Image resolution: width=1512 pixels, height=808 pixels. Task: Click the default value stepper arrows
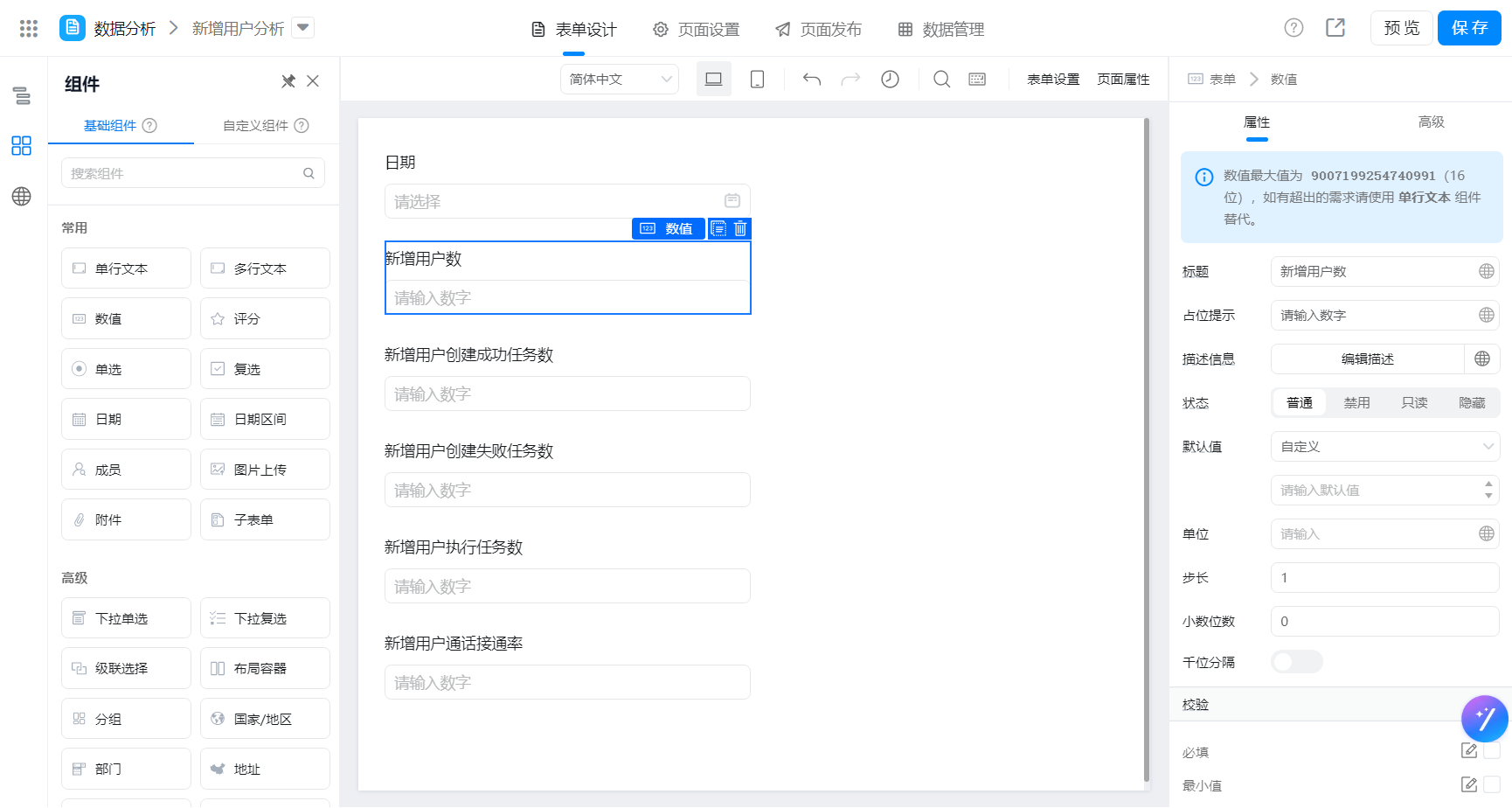pos(1488,490)
